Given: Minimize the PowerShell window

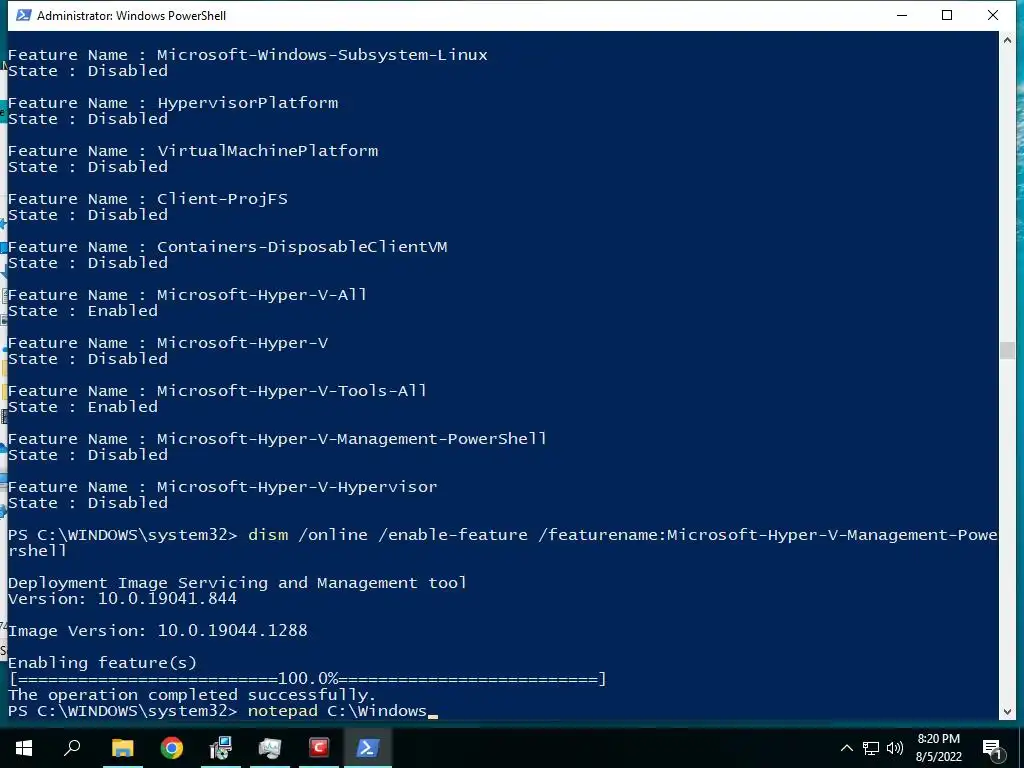Looking at the screenshot, I should tap(902, 15).
